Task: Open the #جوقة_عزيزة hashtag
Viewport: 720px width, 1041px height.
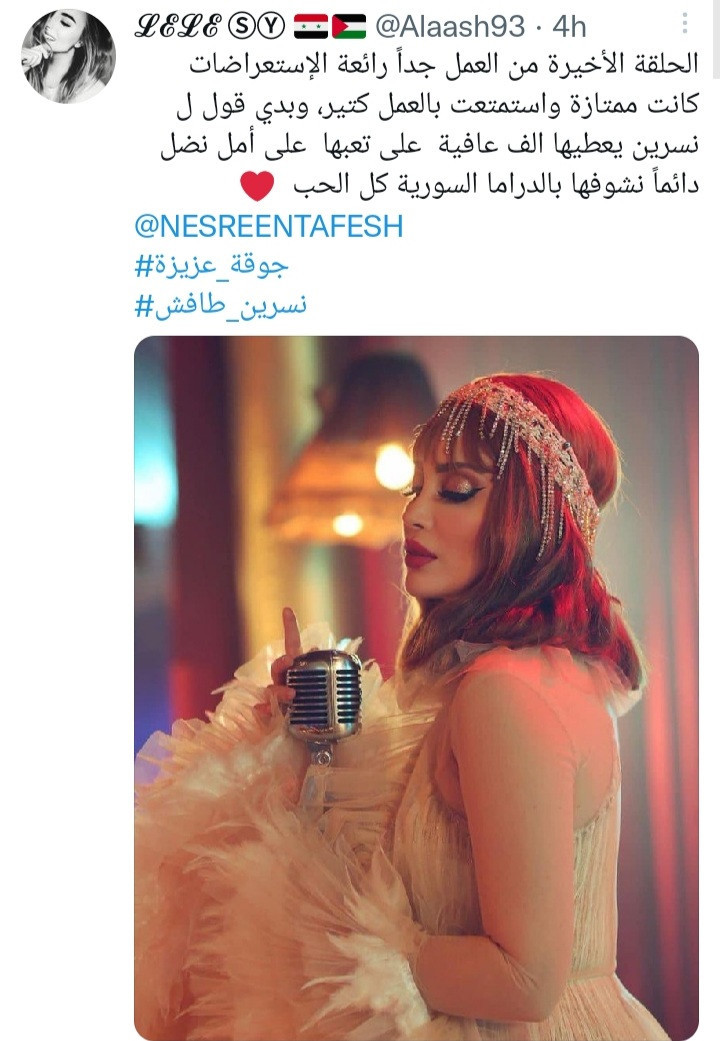Action: (211, 265)
